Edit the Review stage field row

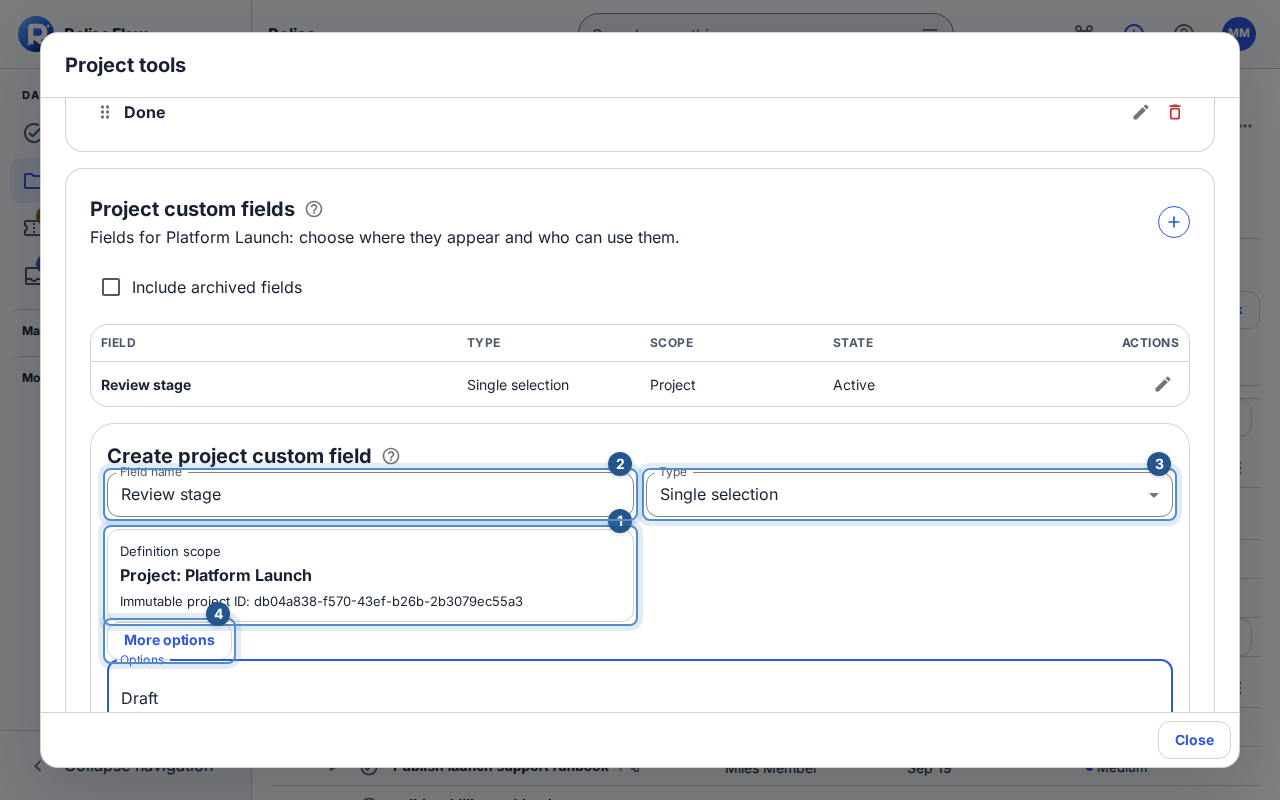[1163, 384]
